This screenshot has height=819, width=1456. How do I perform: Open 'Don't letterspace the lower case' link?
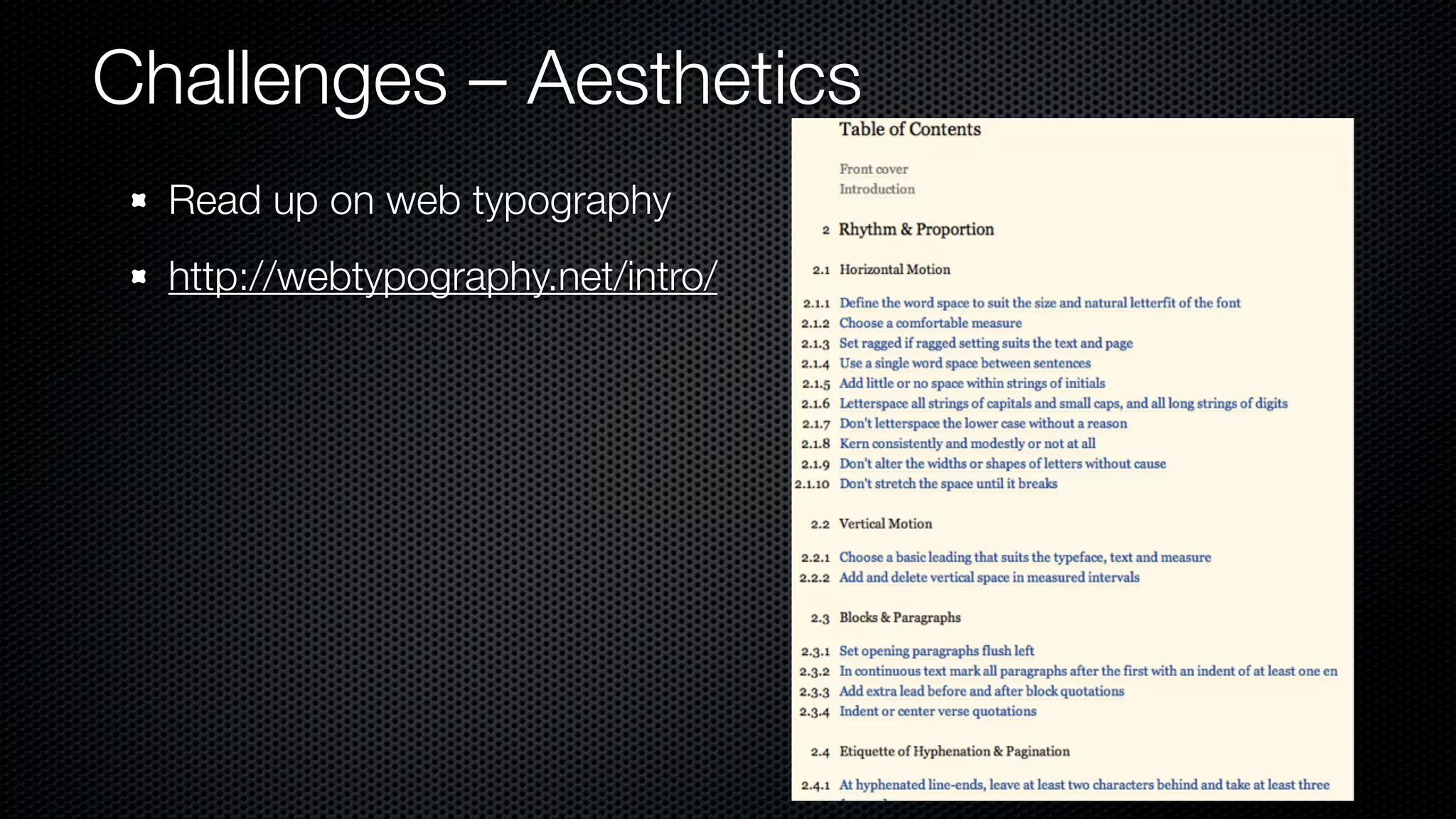[983, 423]
